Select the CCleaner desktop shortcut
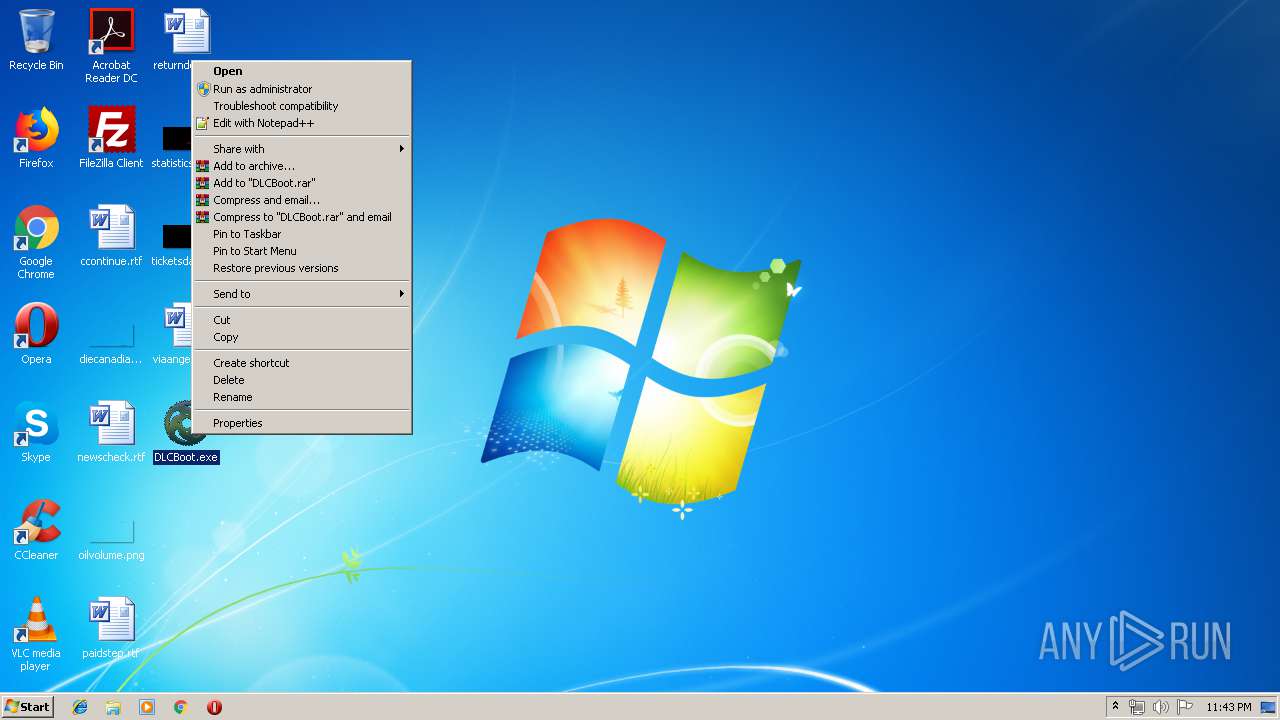 click(x=36, y=530)
